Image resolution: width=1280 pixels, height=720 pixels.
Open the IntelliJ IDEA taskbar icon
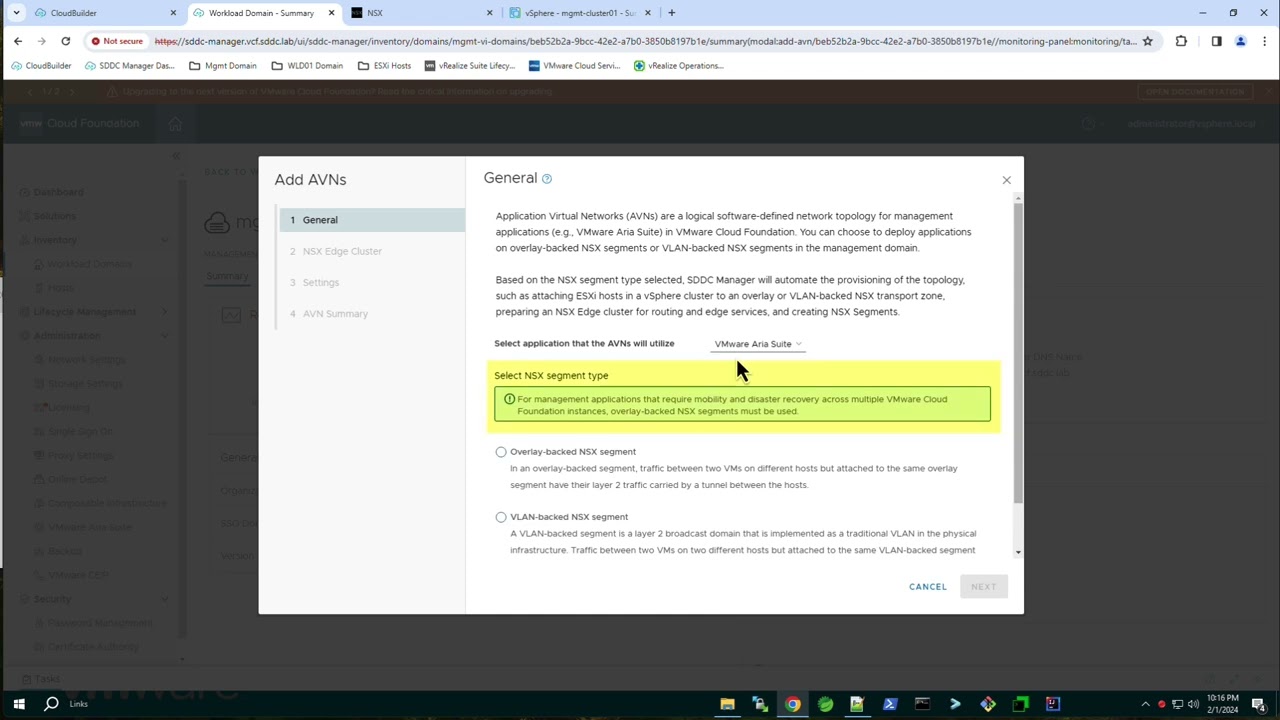coord(1052,704)
